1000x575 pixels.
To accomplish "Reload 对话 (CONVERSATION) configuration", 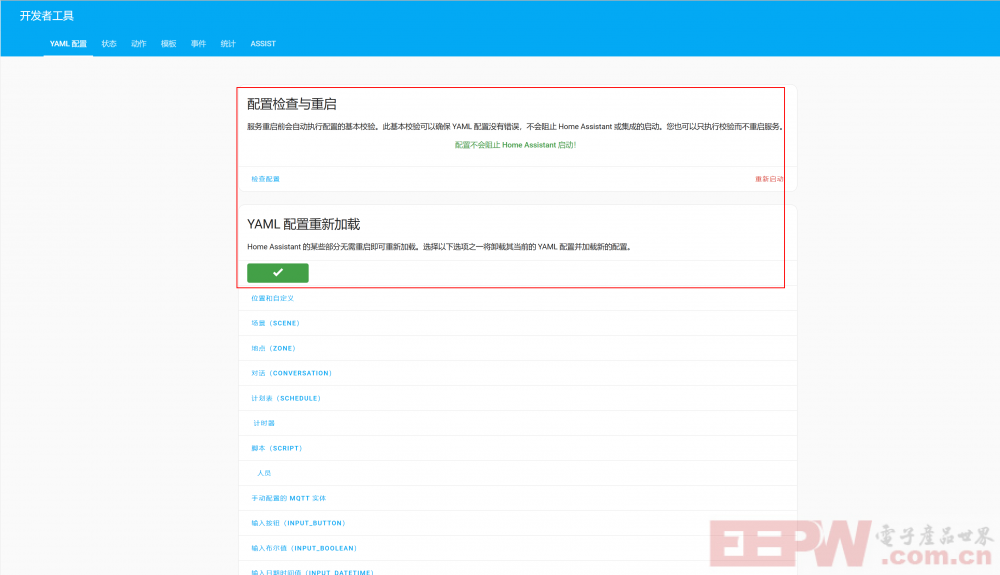I will point(291,373).
